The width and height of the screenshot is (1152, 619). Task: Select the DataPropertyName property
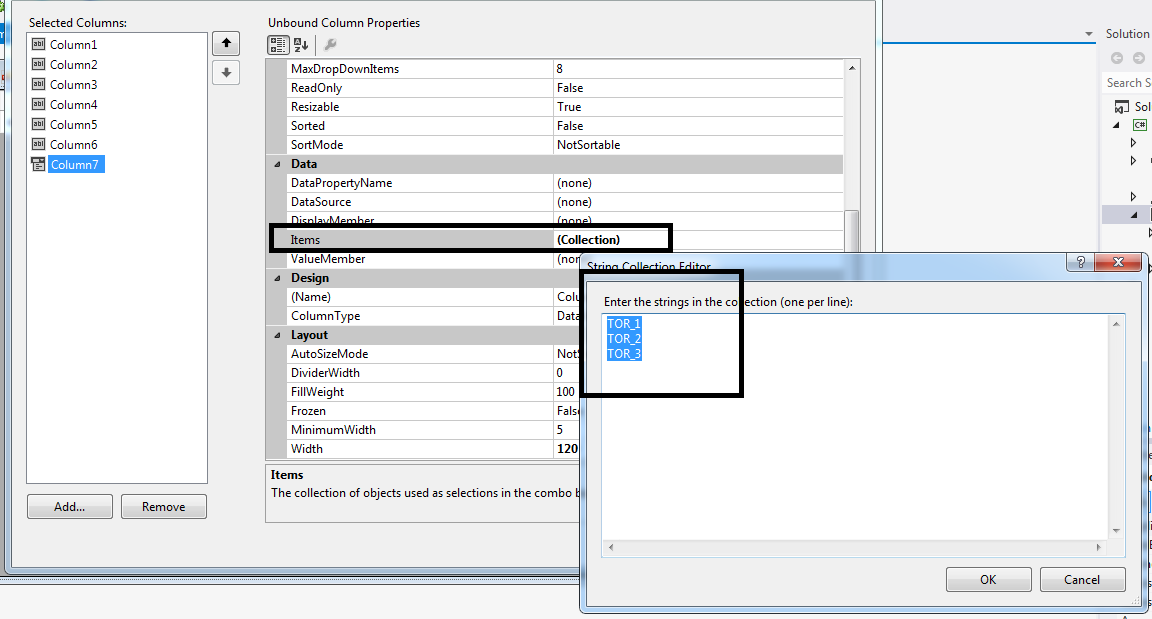point(566,183)
